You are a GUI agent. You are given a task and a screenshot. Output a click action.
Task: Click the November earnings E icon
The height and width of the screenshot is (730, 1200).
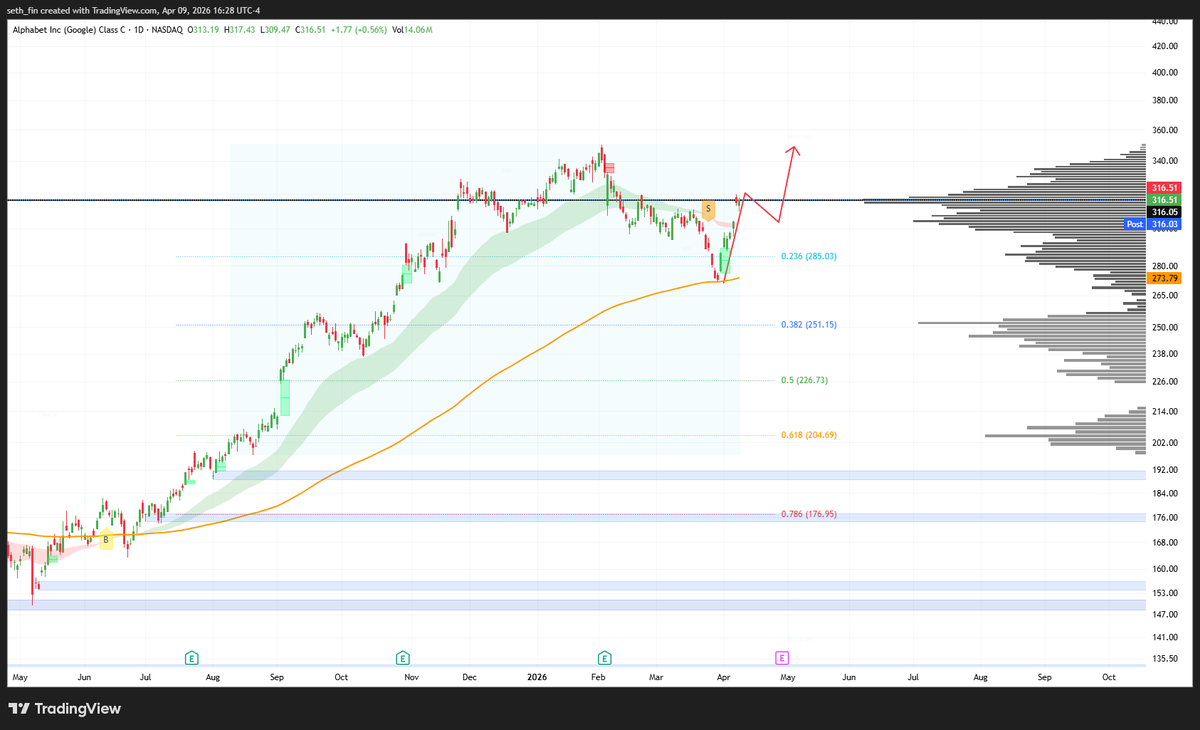(402, 658)
